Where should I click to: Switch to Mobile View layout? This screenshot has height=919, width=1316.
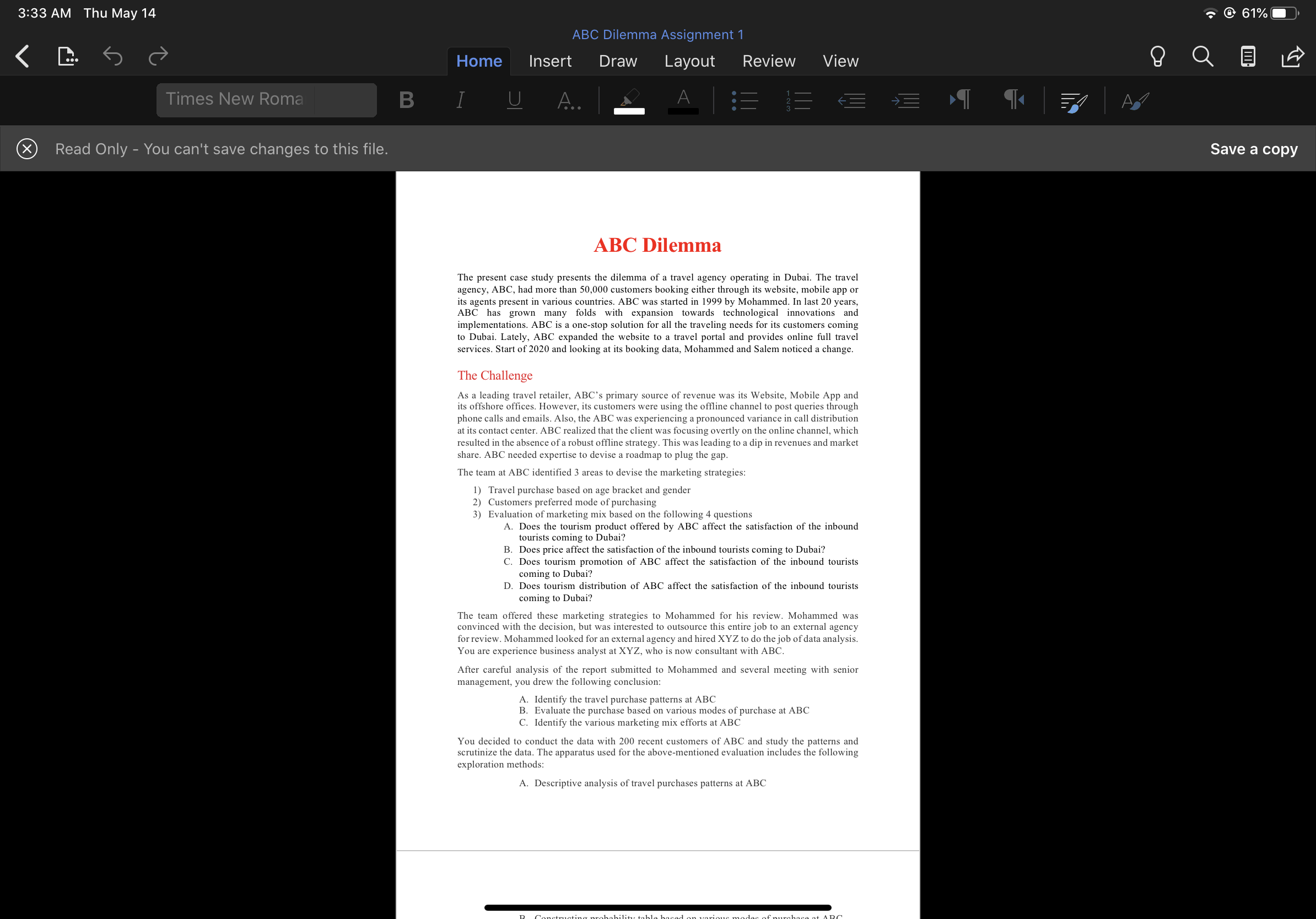click(1248, 56)
